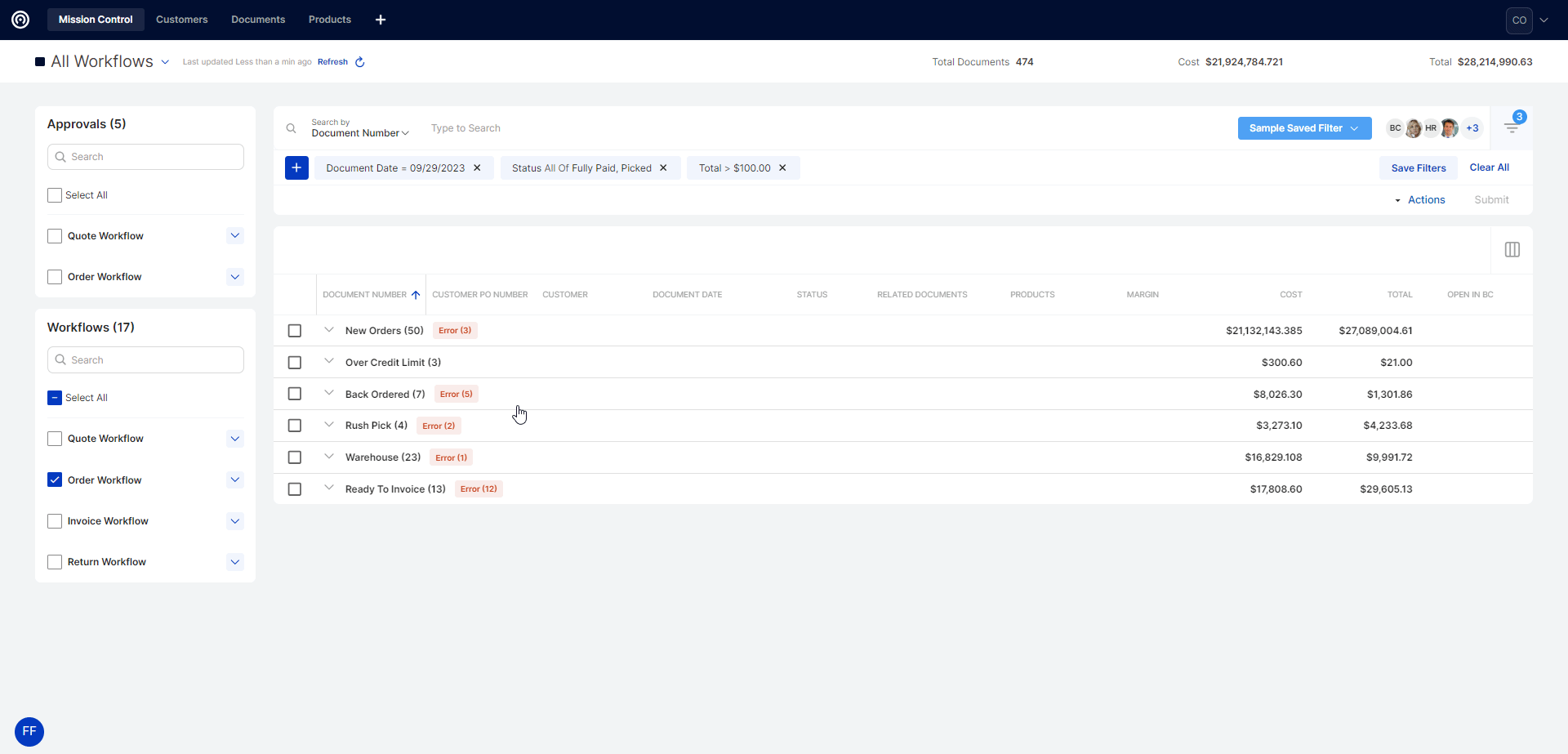1568x754 pixels.
Task: Check the Invoice Workflow checkbox
Action: [x=55, y=521]
